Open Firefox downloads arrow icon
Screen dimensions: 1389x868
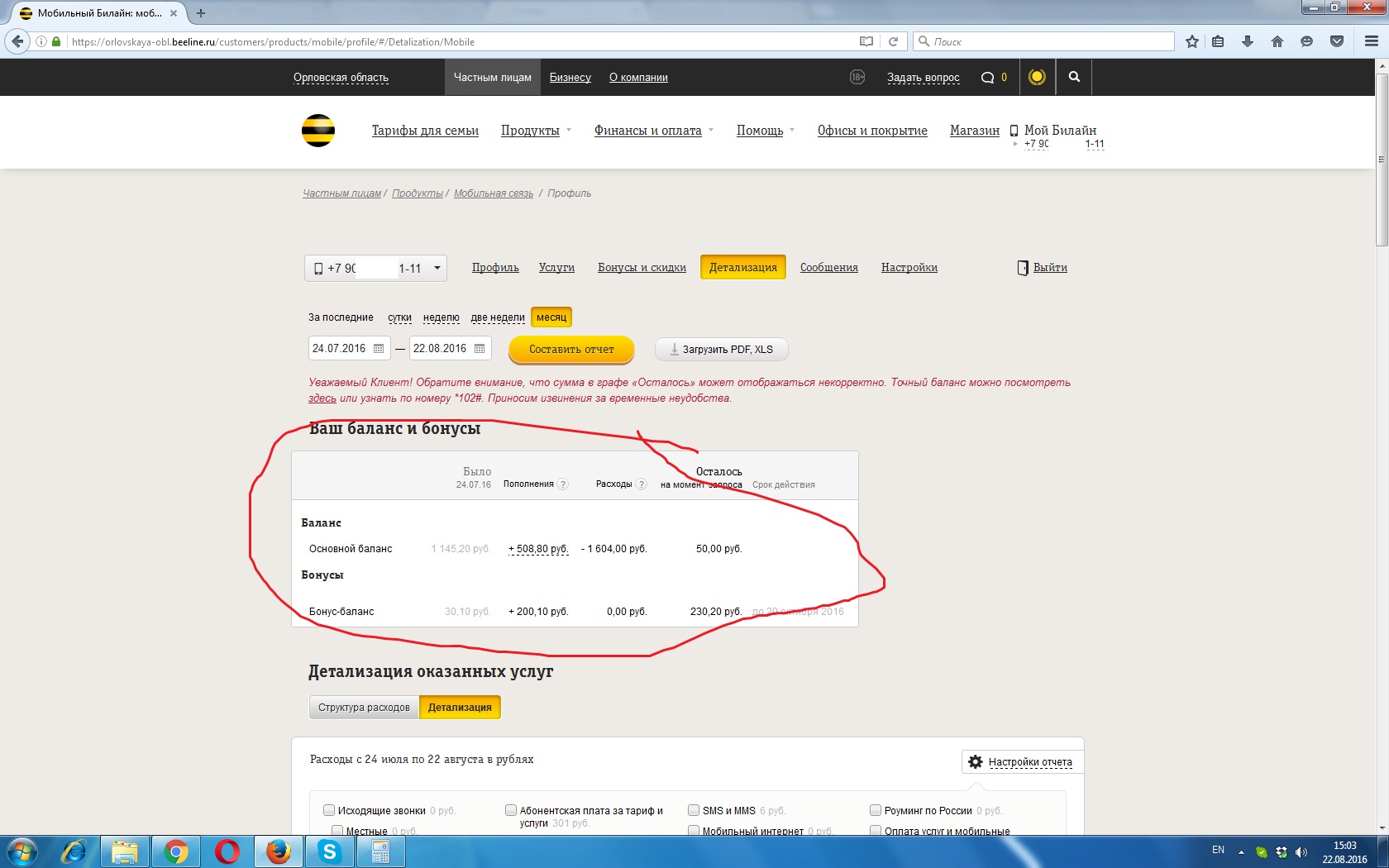click(x=1248, y=41)
